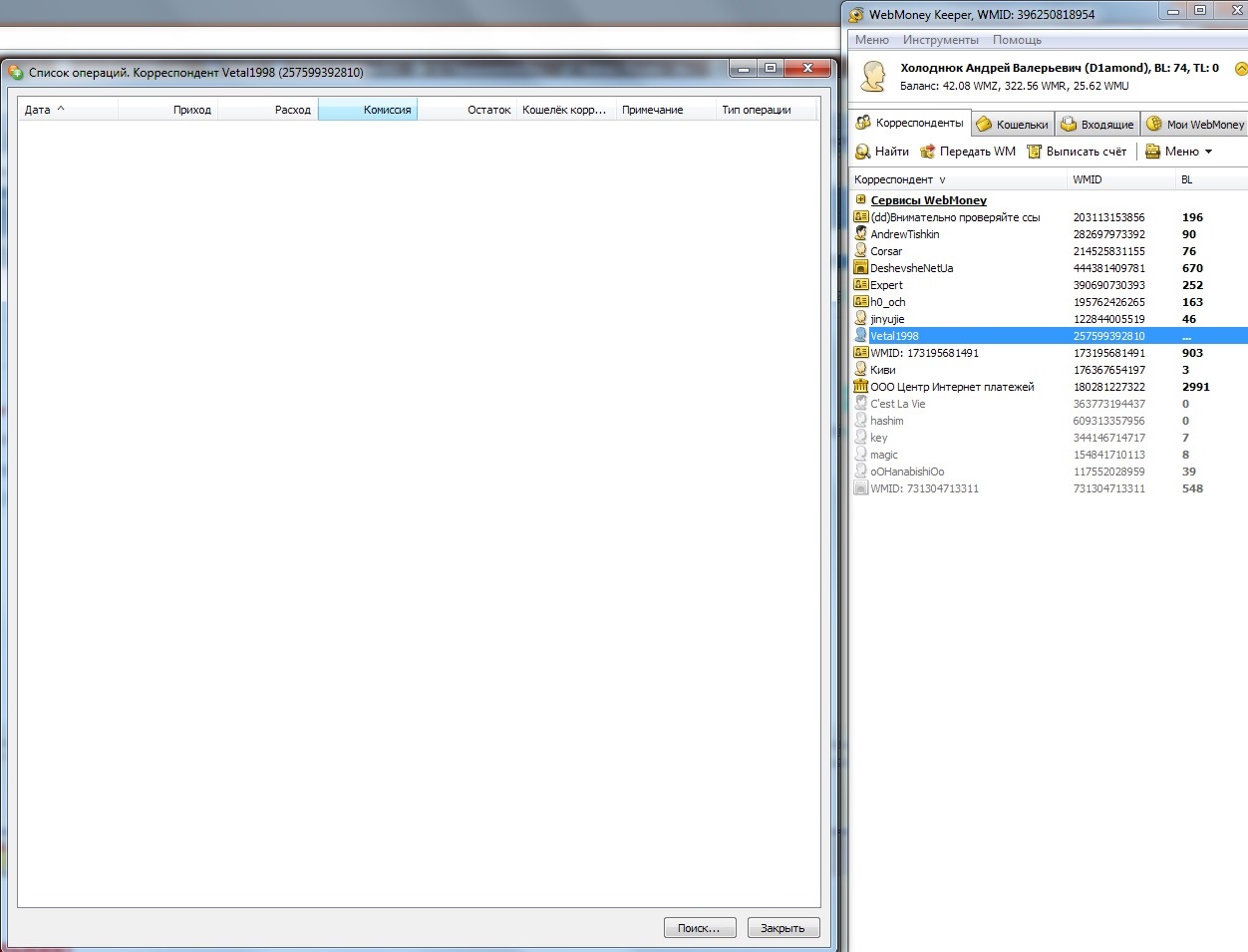
Task: Click the BL value 2991
Action: 1195,387
